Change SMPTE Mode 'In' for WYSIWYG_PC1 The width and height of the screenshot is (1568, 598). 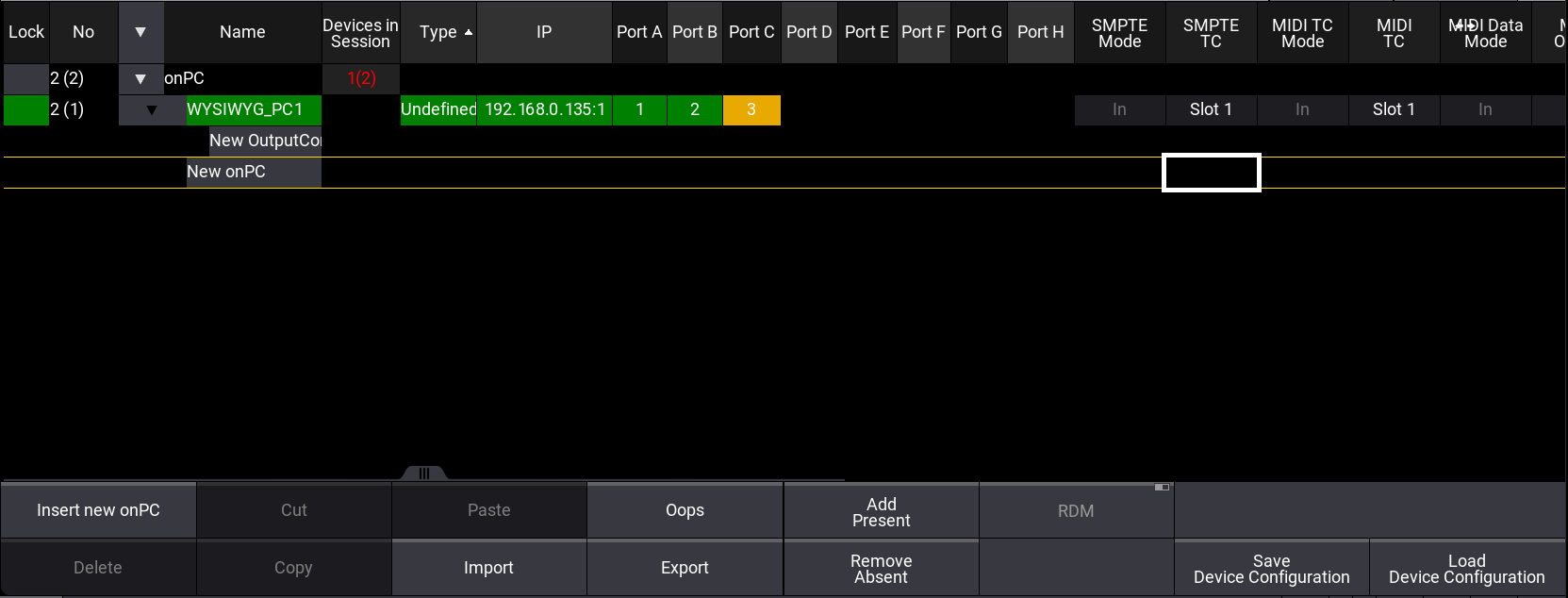coord(1119,110)
